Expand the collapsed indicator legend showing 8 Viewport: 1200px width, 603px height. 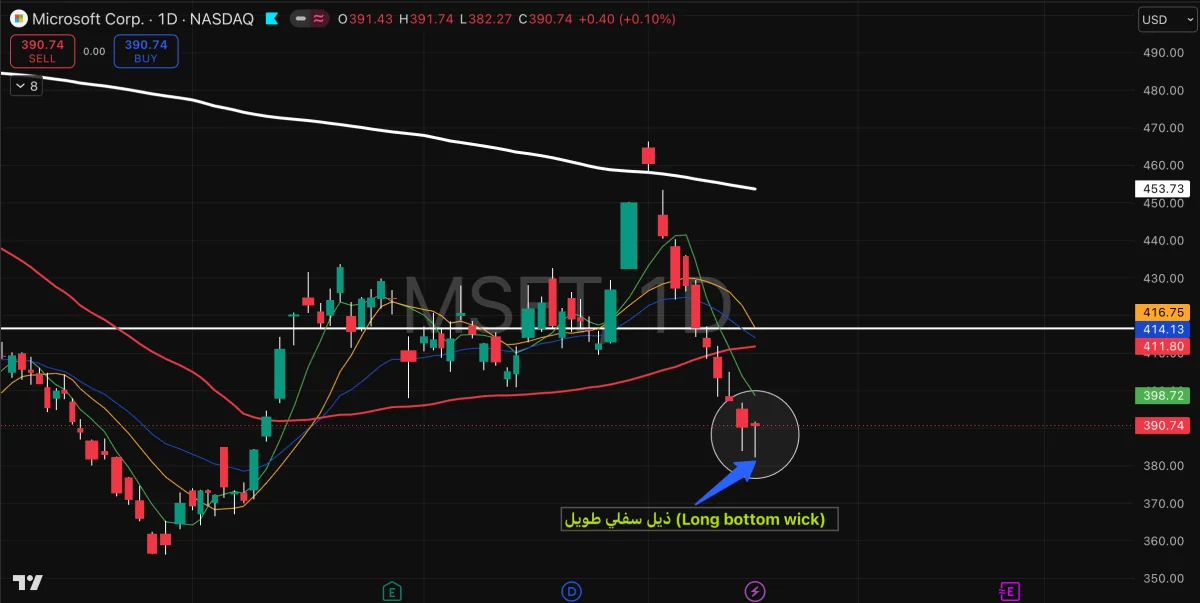point(25,86)
